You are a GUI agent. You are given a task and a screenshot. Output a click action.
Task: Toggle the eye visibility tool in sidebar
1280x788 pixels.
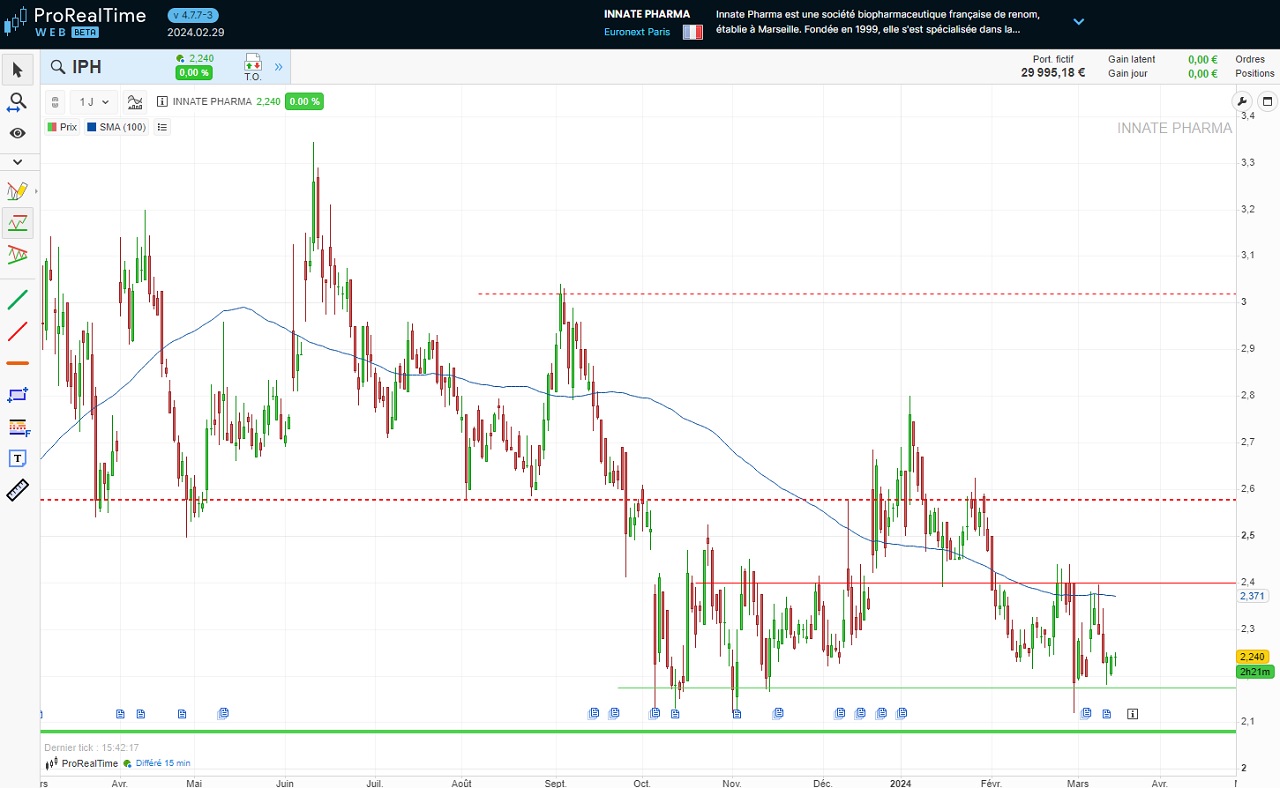click(x=17, y=133)
